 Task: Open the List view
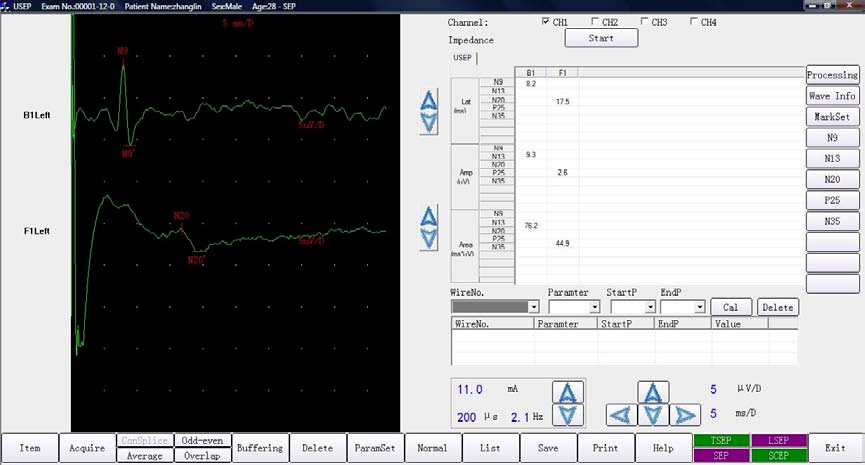click(490, 448)
